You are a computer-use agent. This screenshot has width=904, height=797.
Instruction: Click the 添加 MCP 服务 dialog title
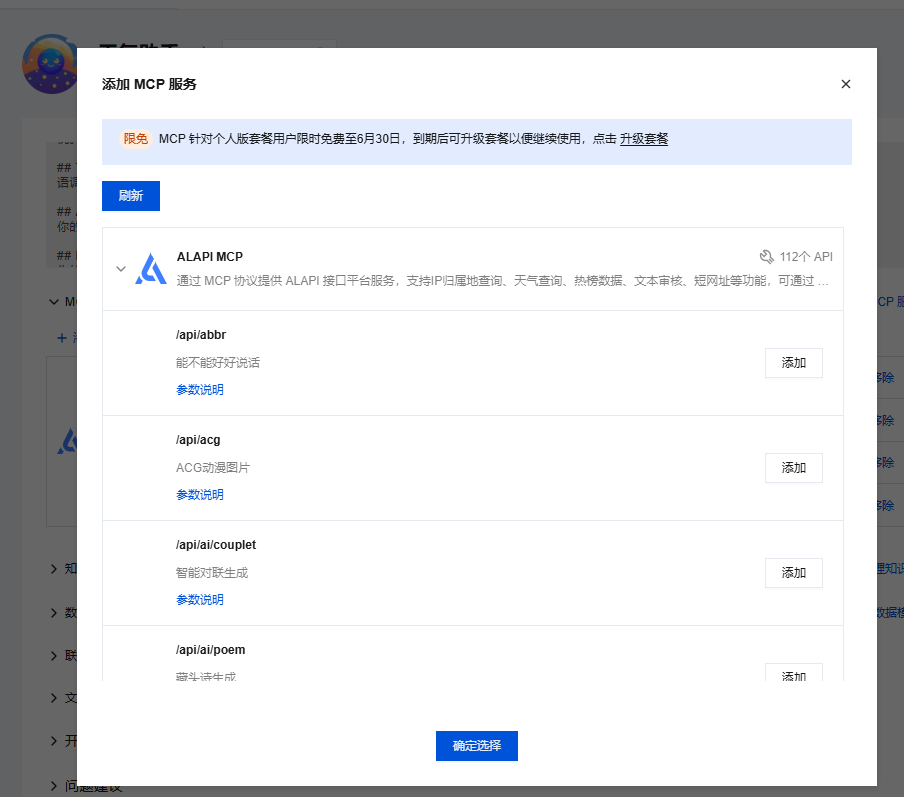[x=149, y=84]
